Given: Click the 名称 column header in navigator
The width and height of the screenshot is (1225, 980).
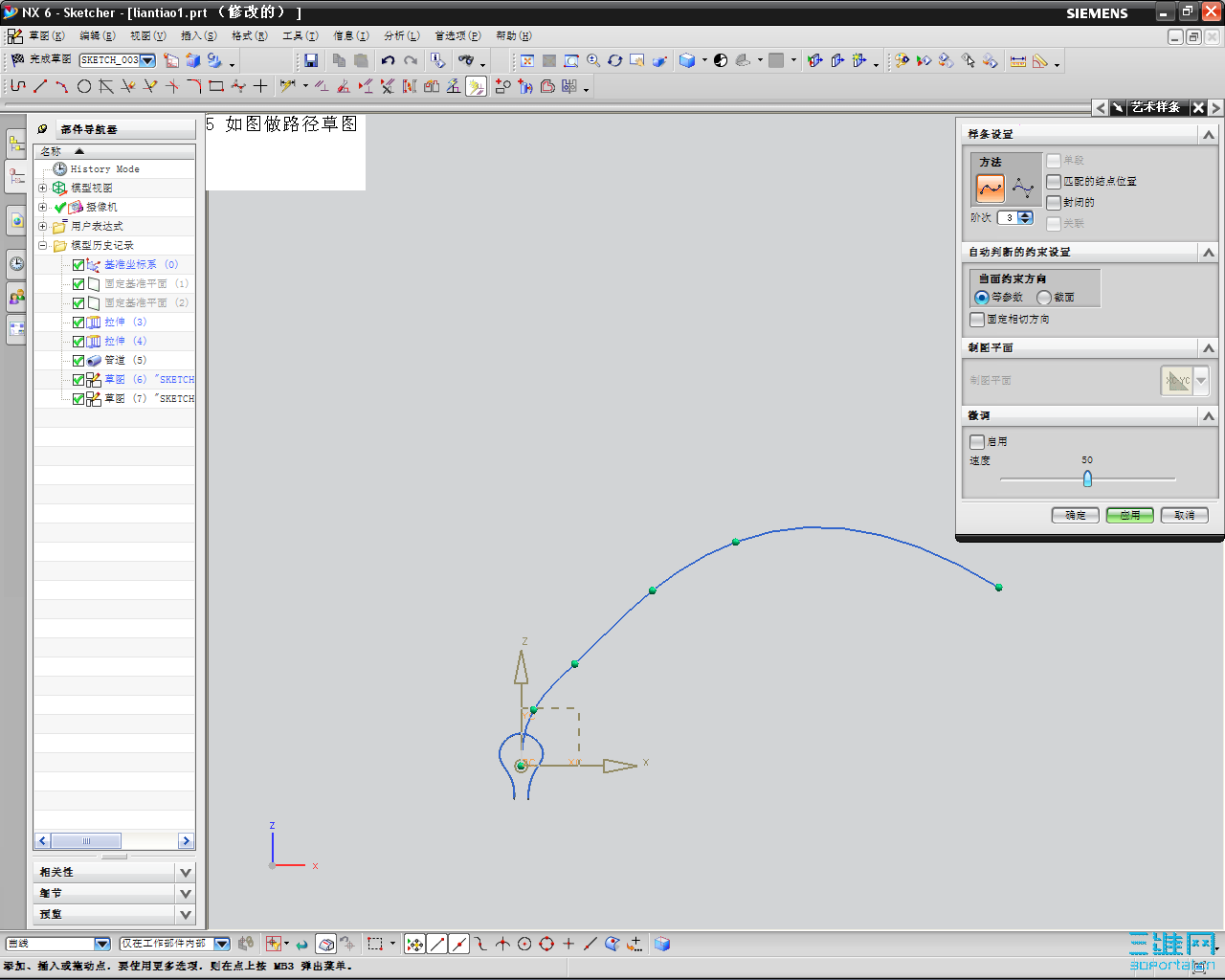Looking at the screenshot, I should coord(115,151).
